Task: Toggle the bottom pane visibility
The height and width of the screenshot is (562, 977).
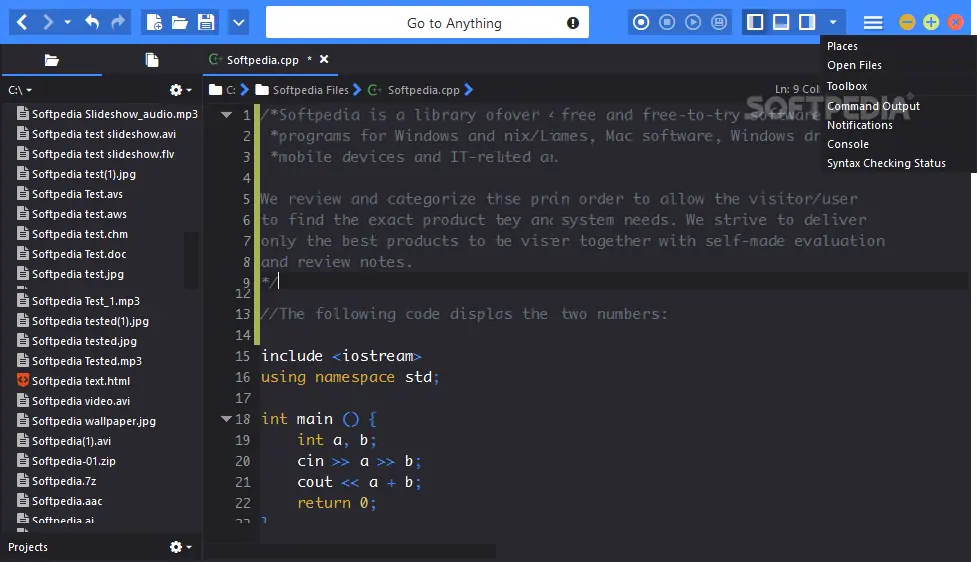Action: pyautogui.click(x=781, y=22)
